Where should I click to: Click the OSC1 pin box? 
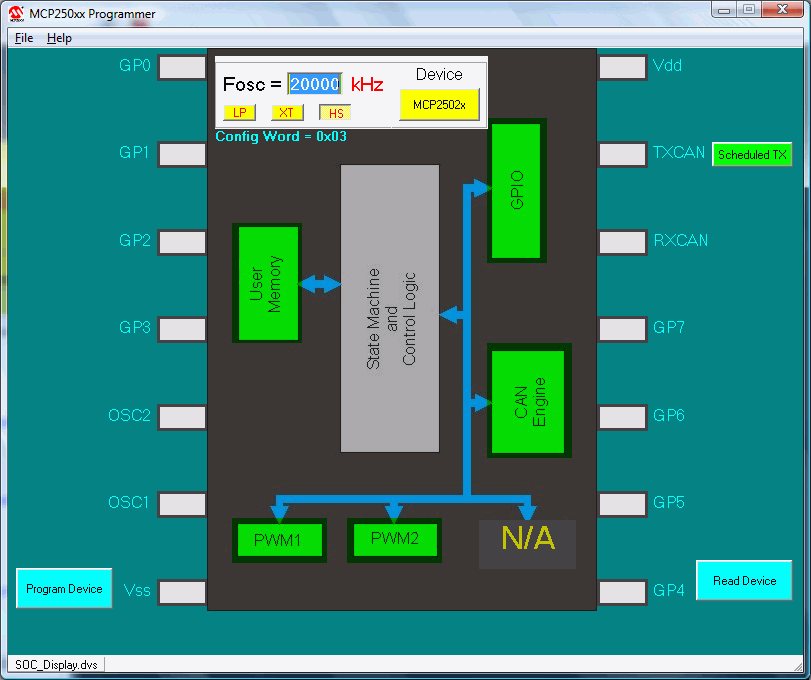[182, 504]
